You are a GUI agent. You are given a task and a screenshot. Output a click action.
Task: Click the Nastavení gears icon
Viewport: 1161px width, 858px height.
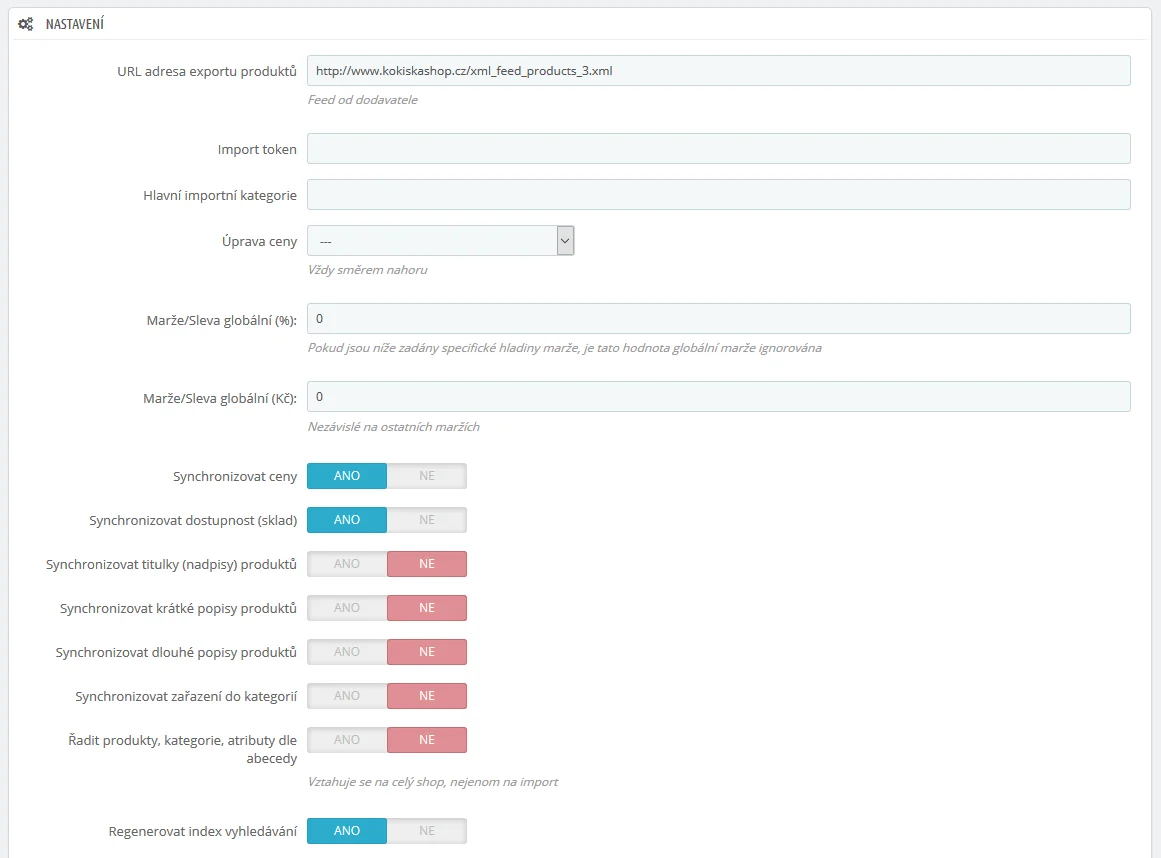tap(26, 23)
